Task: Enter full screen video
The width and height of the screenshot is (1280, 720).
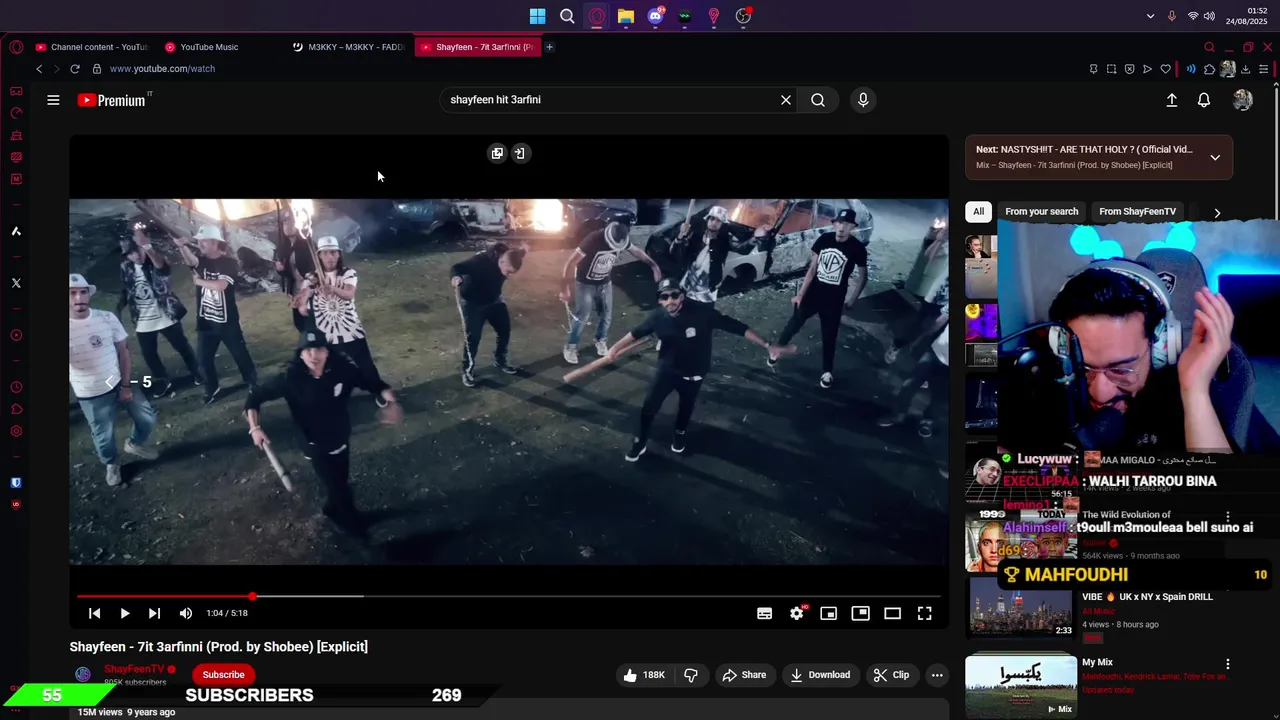Action: (924, 613)
